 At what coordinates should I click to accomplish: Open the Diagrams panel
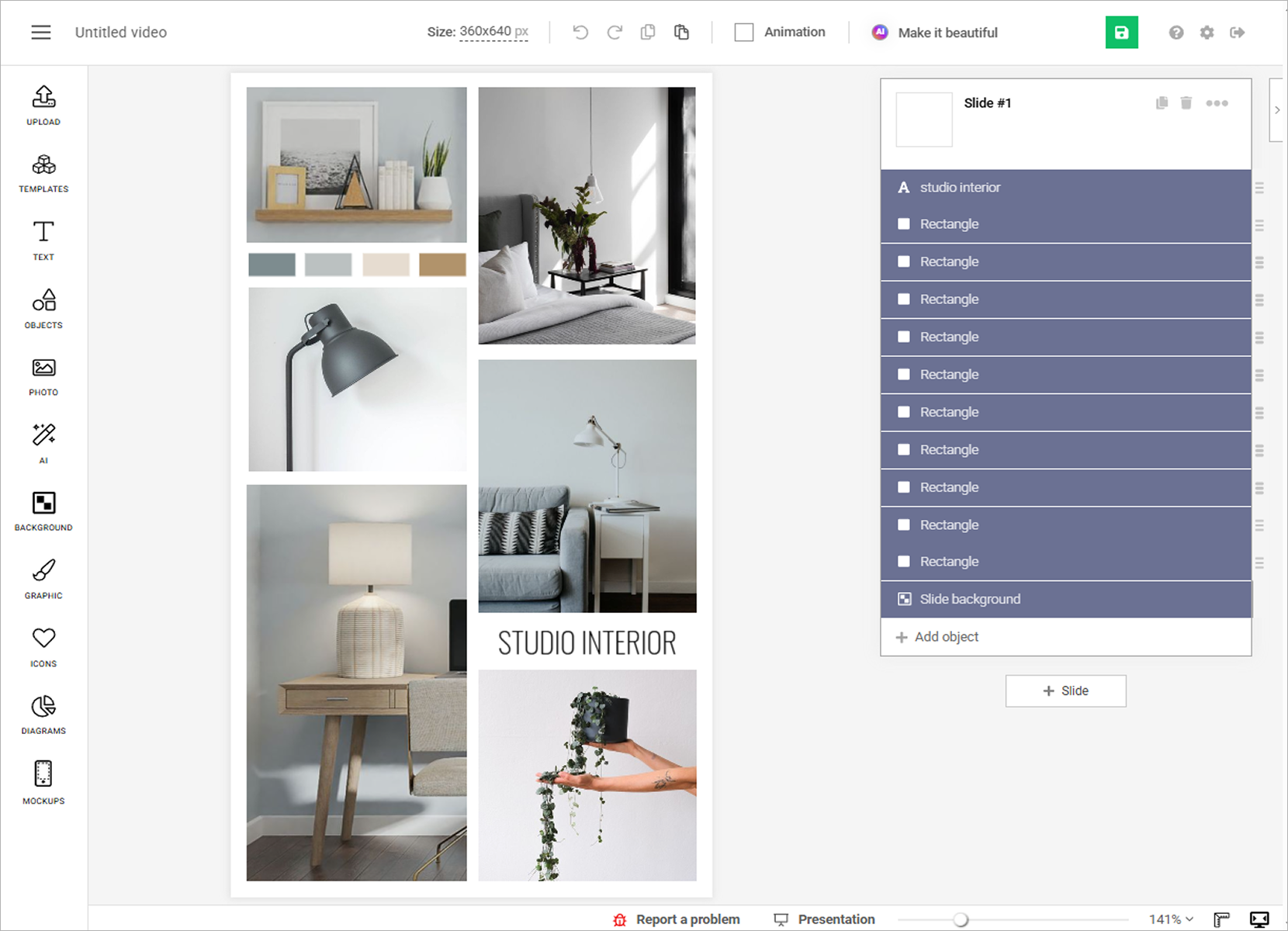tap(43, 715)
